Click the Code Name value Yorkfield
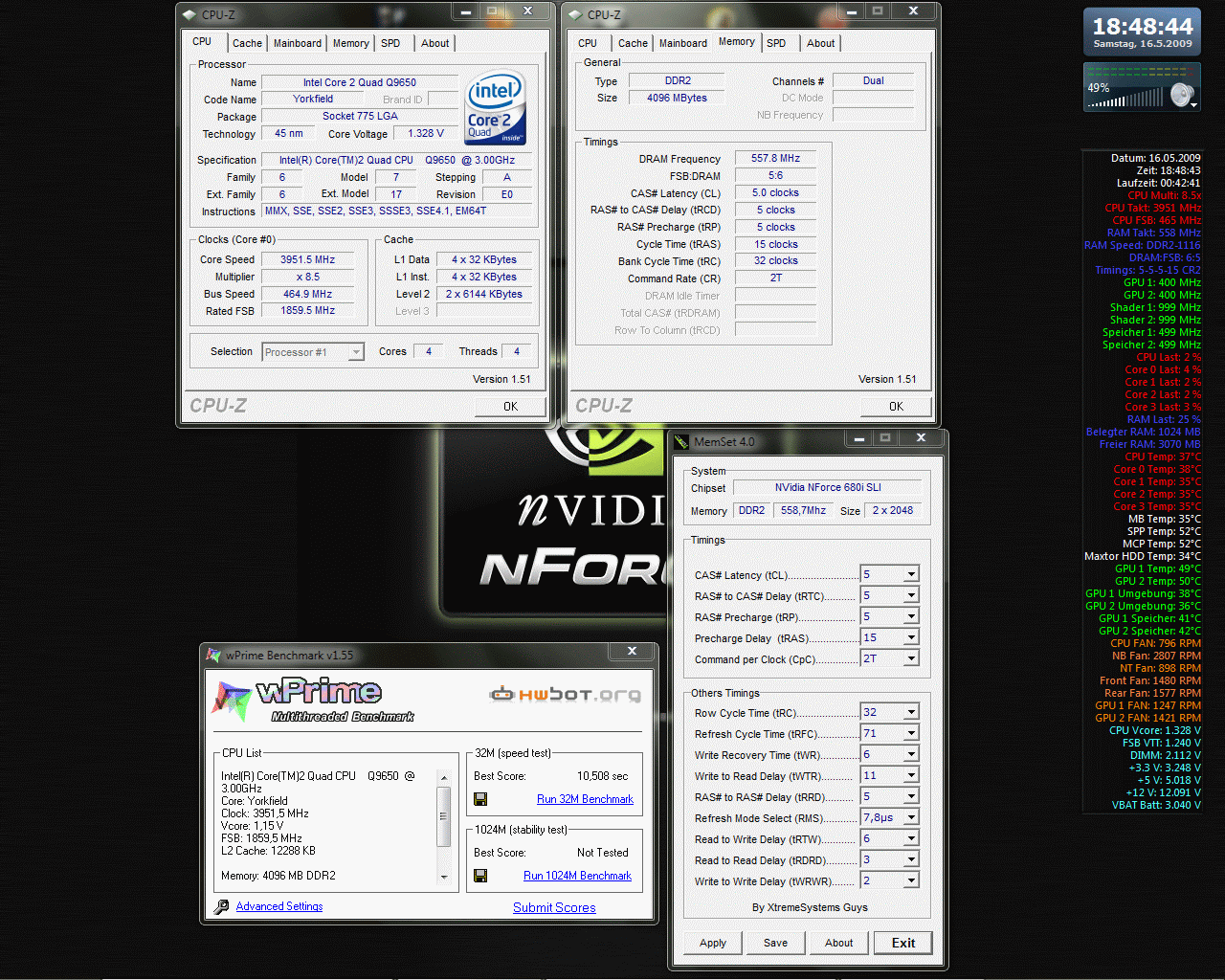Screen dimensions: 1225x980 click(x=313, y=99)
